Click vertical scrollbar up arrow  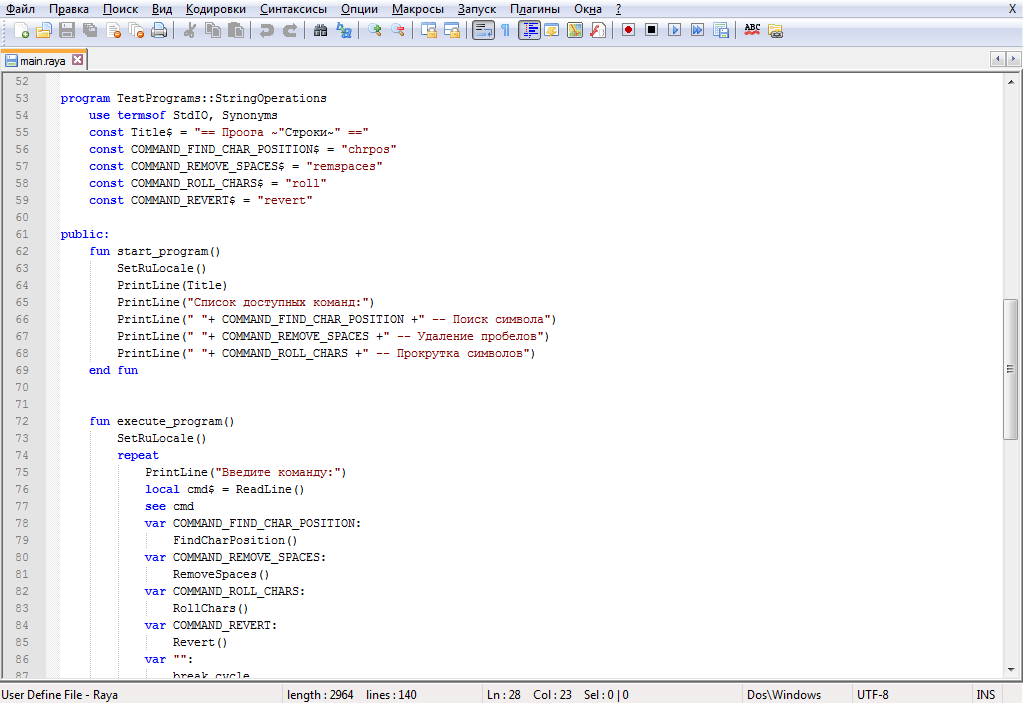click(x=1011, y=82)
